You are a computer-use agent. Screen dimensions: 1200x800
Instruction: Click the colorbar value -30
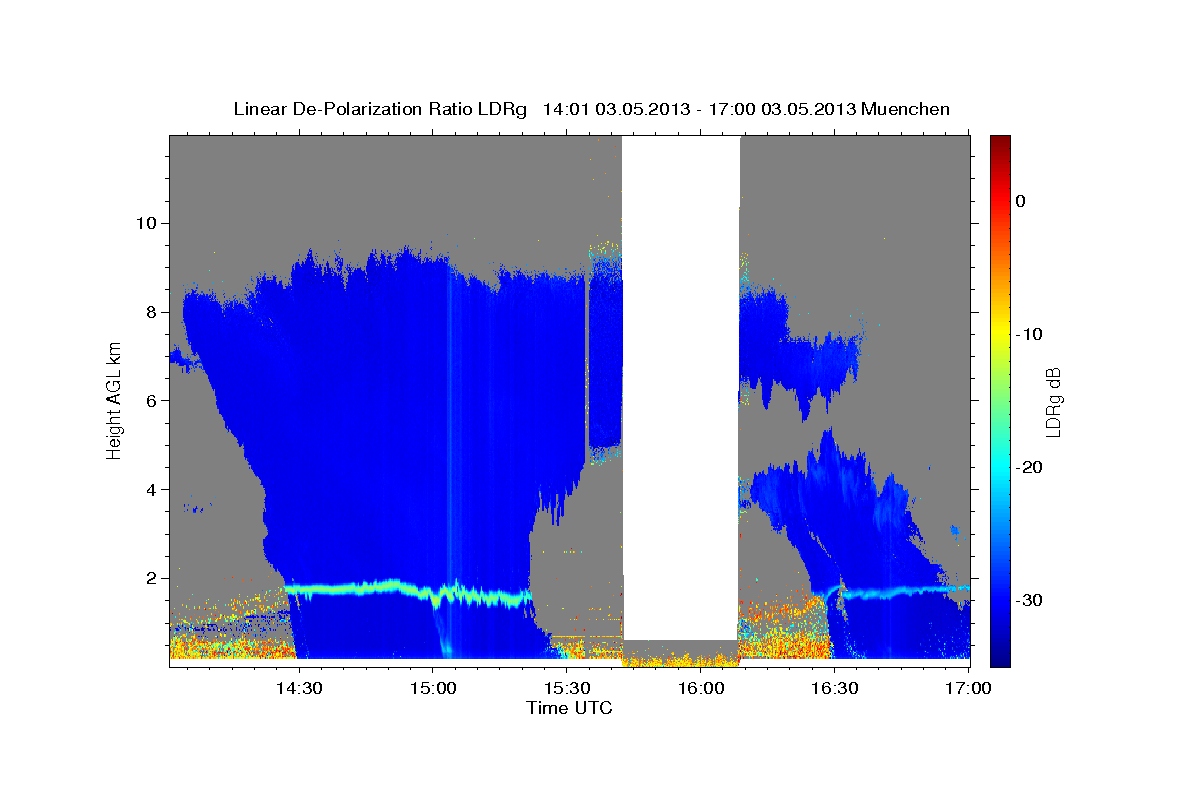pyautogui.click(x=1030, y=600)
